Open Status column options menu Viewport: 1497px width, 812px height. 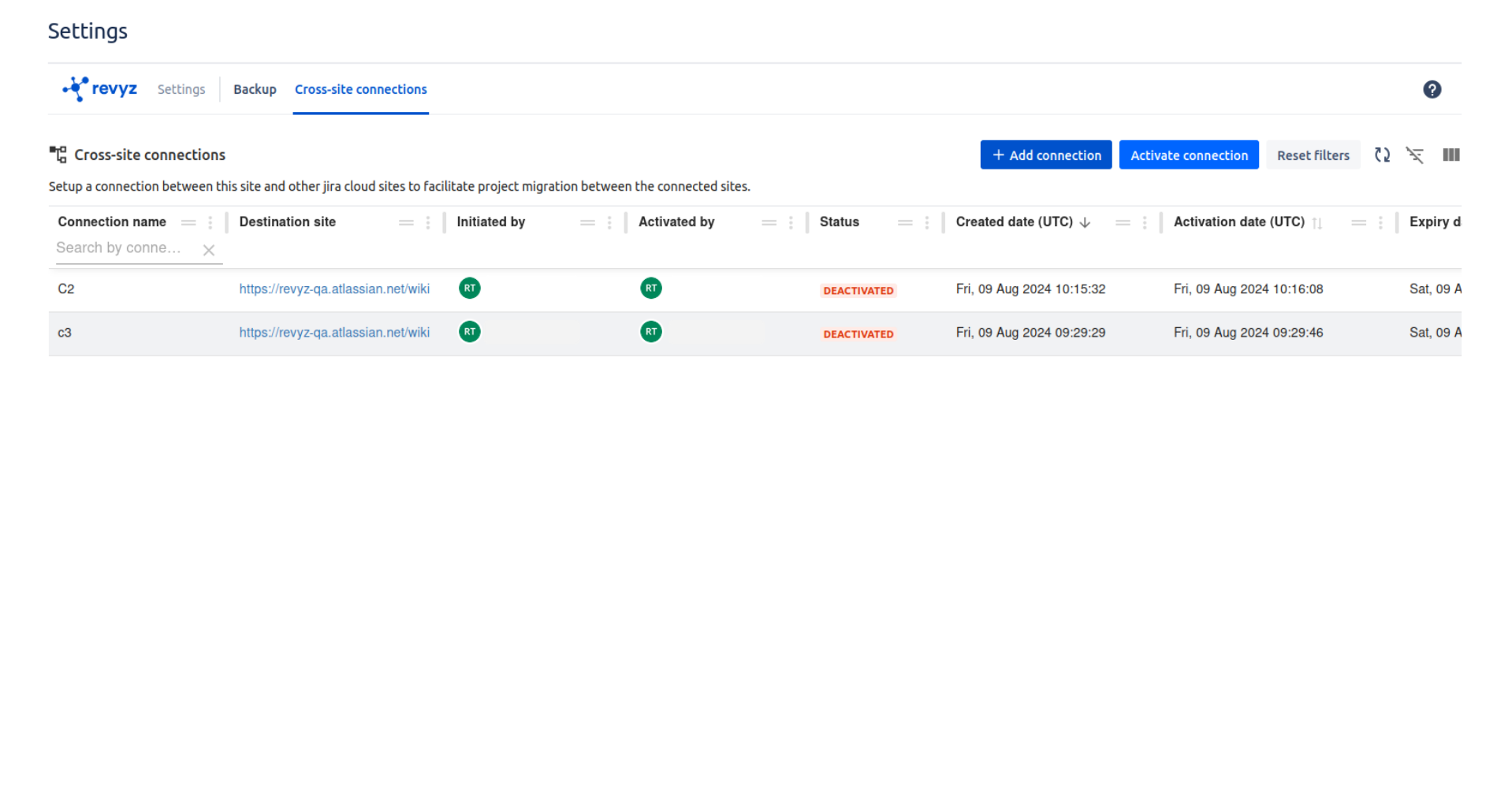click(927, 223)
